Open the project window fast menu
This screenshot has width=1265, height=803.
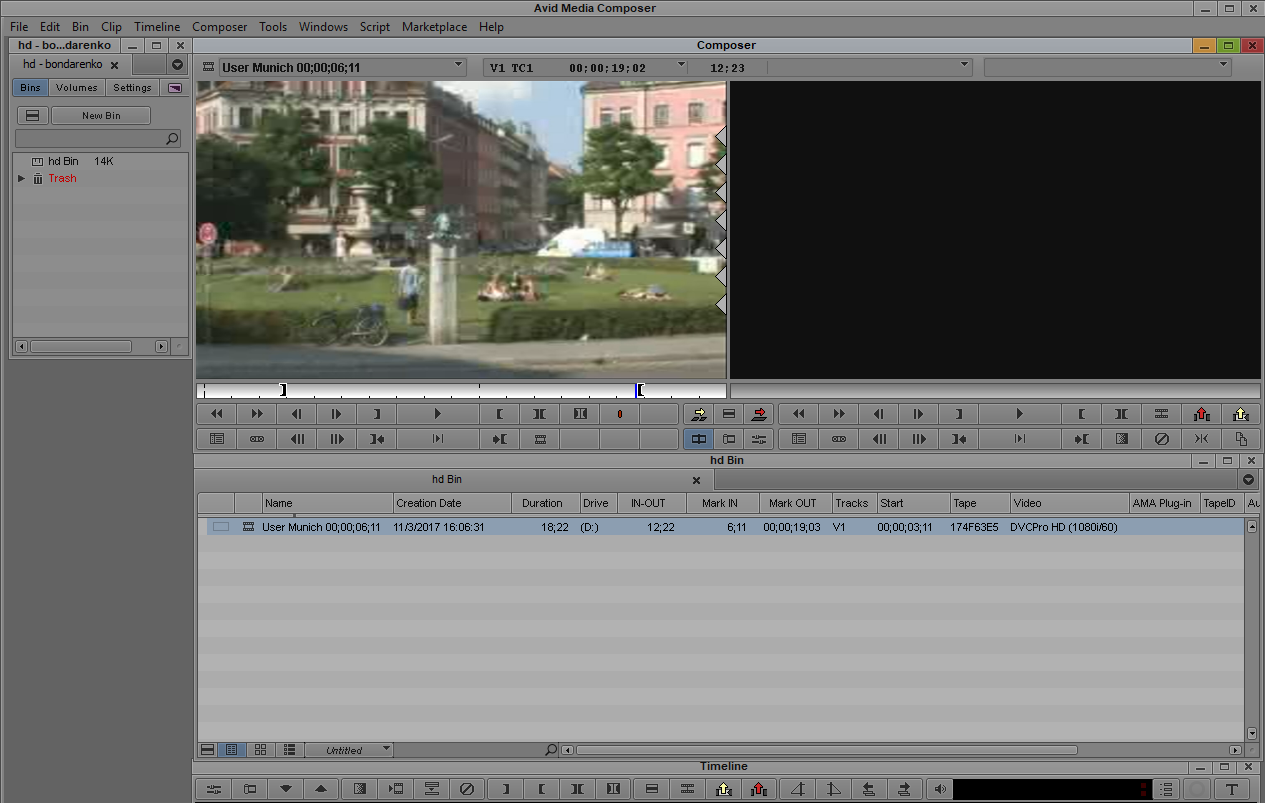pyautogui.click(x=177, y=64)
